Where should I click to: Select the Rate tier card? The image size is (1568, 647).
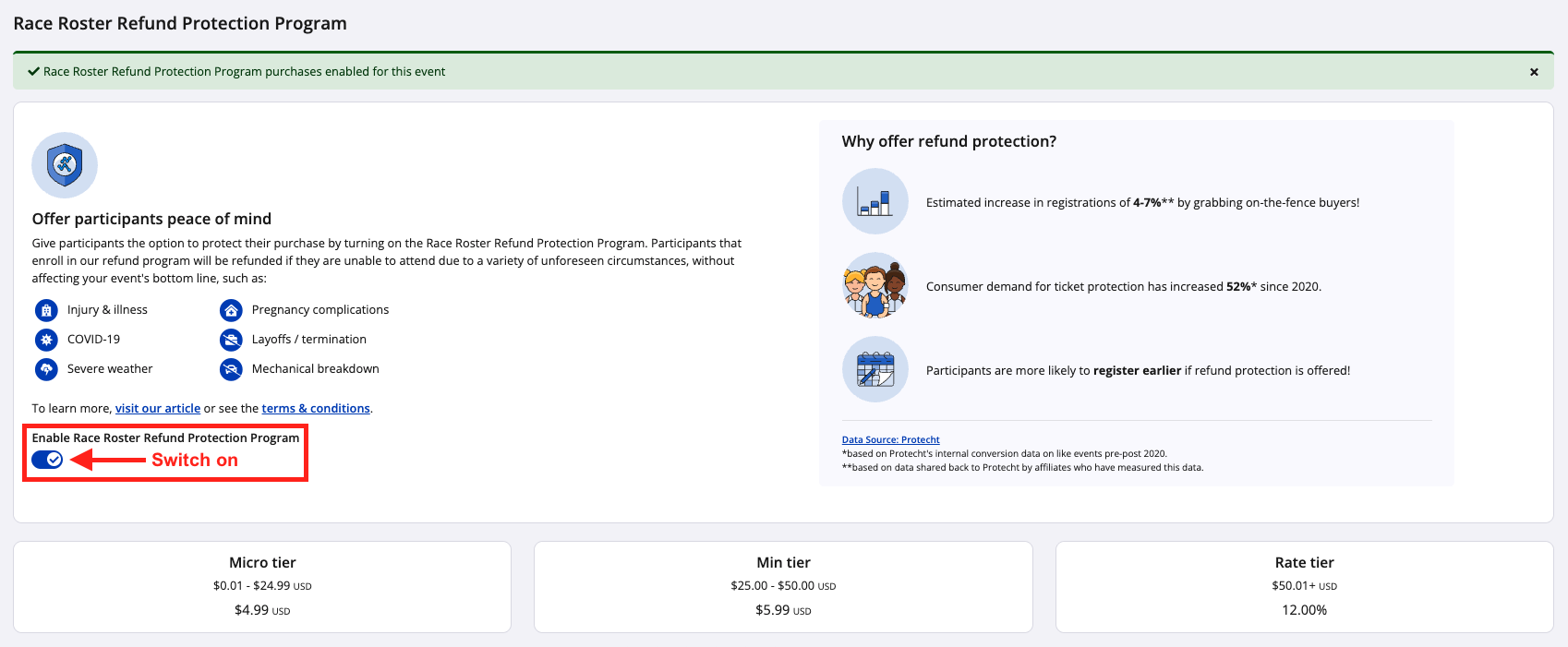tap(1304, 586)
